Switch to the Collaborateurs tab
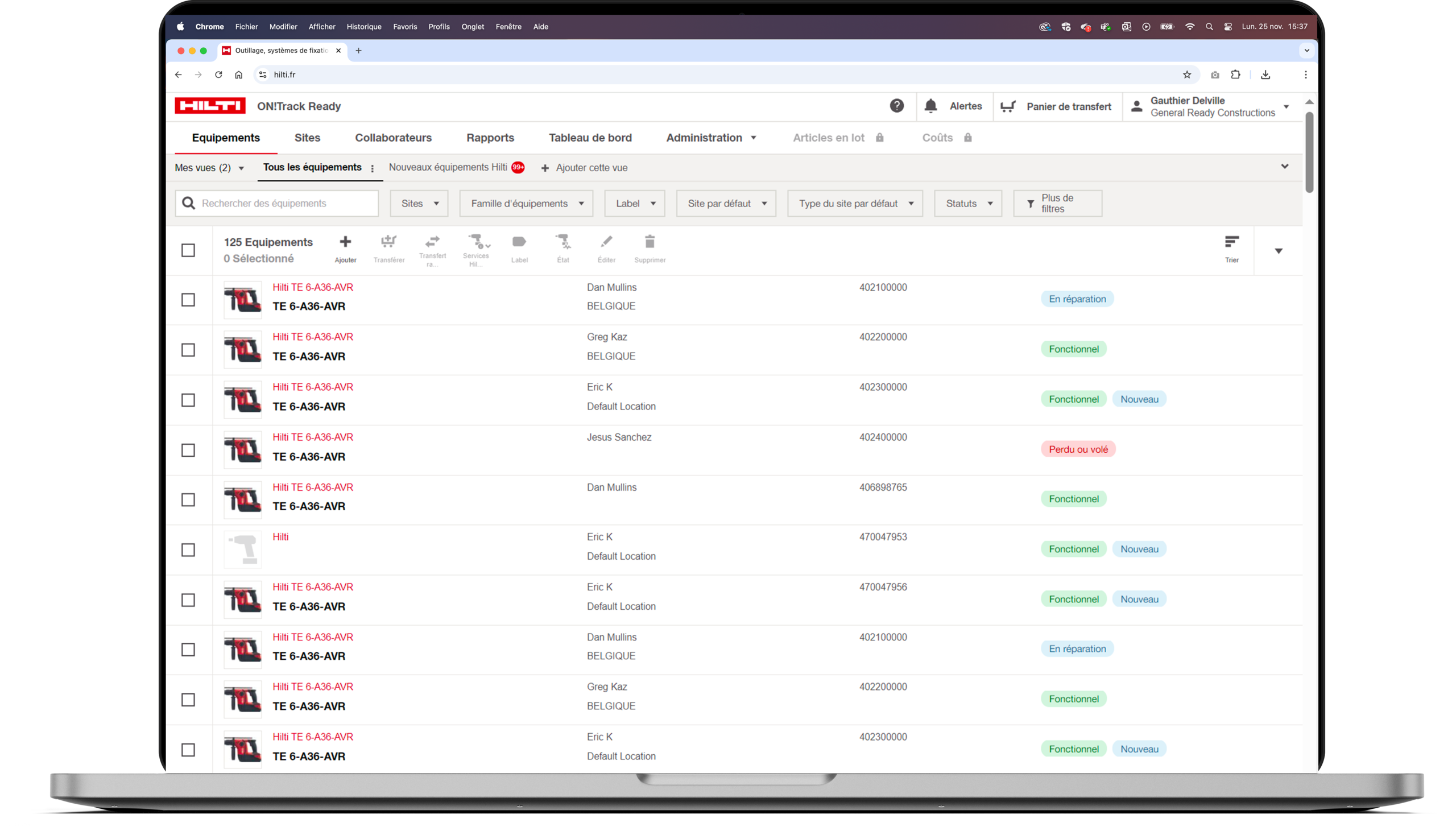This screenshot has width=1456, height=835. tap(393, 138)
